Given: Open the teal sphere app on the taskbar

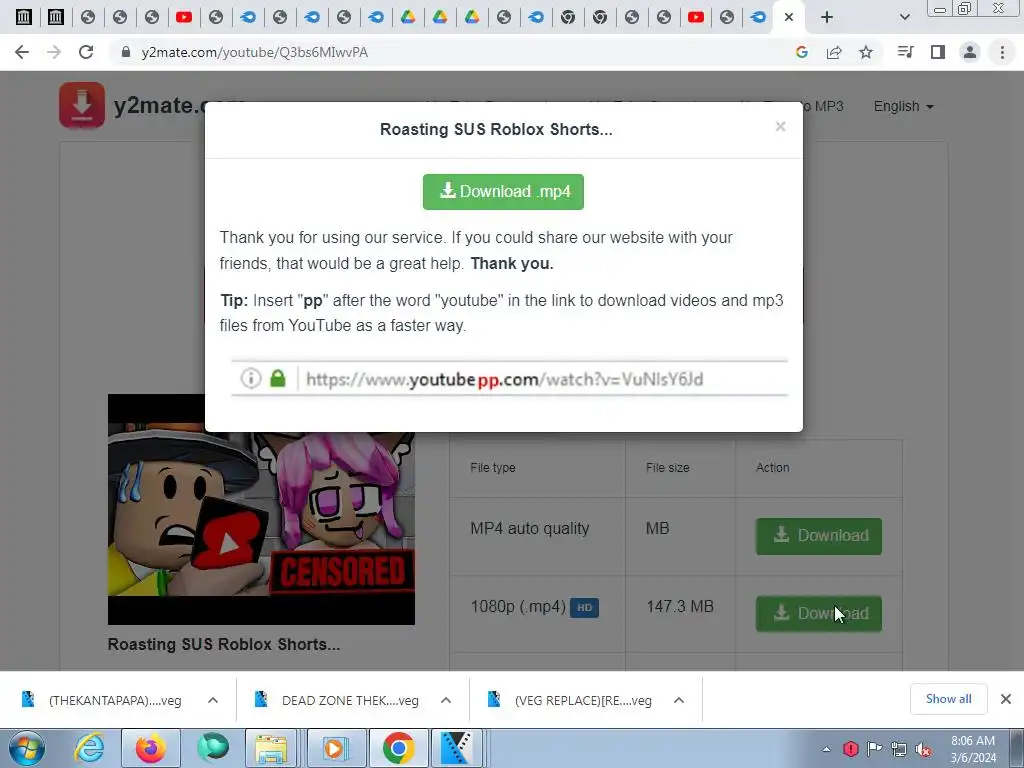Looking at the screenshot, I should [213, 748].
